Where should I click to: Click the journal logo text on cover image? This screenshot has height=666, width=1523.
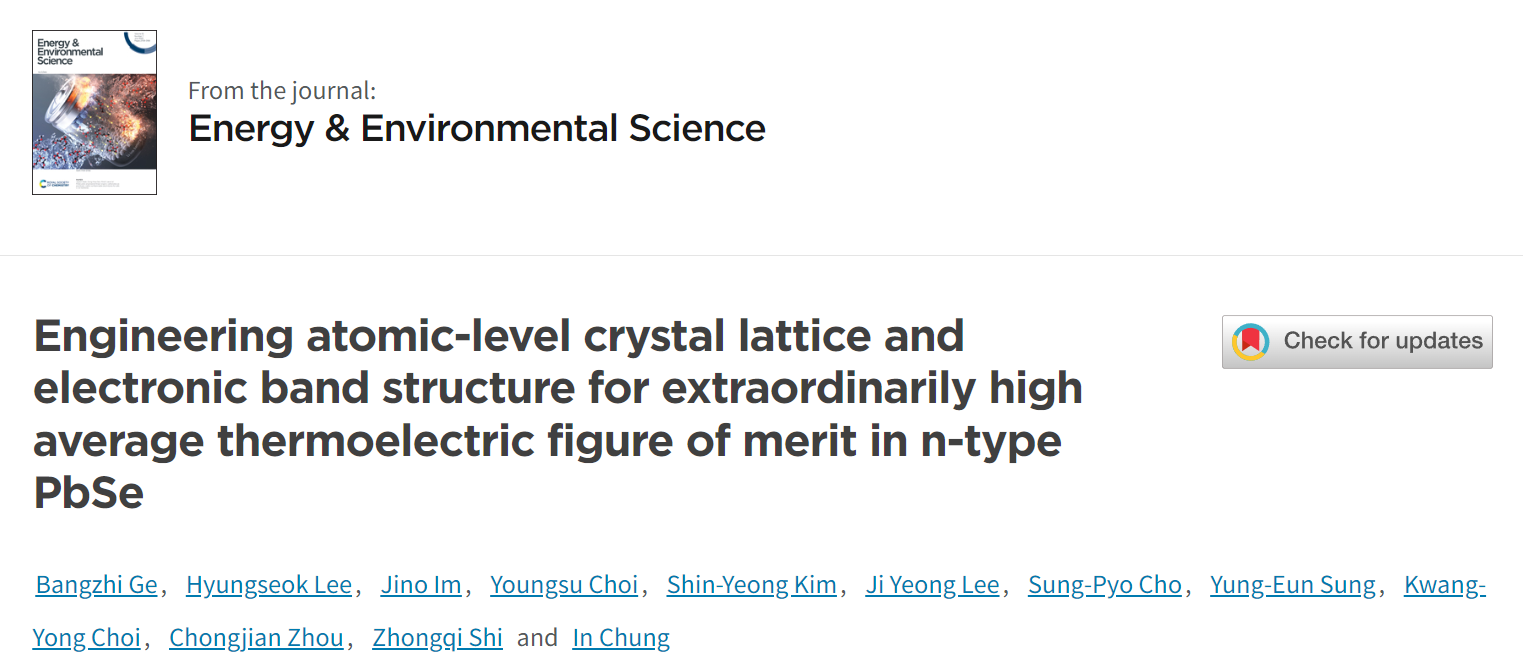pos(69,52)
